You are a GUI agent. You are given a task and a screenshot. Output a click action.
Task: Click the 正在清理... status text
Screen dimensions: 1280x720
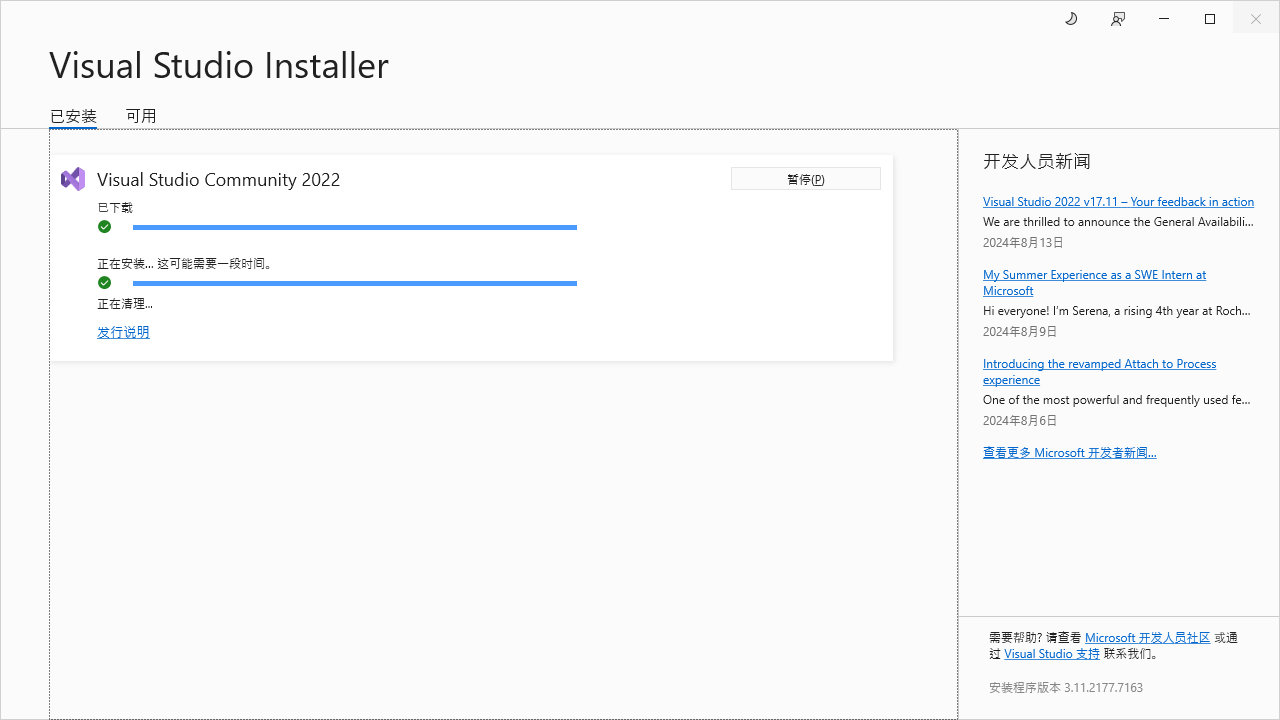pyautogui.click(x=125, y=304)
